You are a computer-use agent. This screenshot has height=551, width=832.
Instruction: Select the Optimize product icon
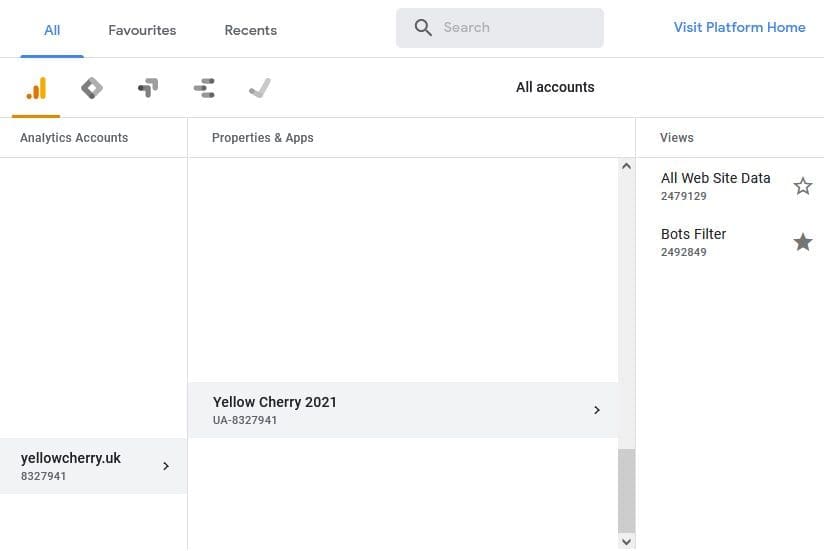pos(148,88)
